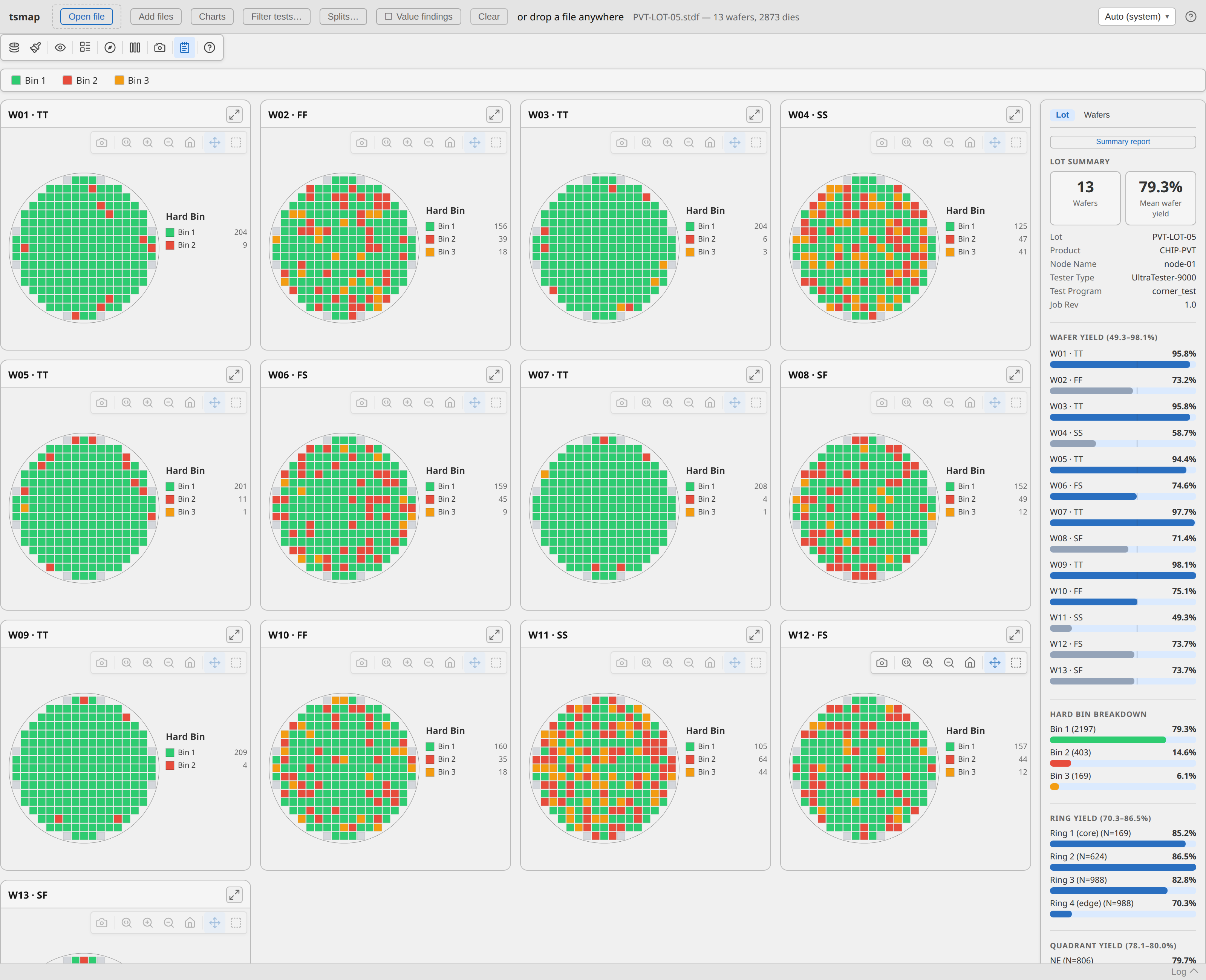Viewport: 1206px width, 980px height.
Task: Expand the W02 · FF wafer card
Action: pos(494,115)
